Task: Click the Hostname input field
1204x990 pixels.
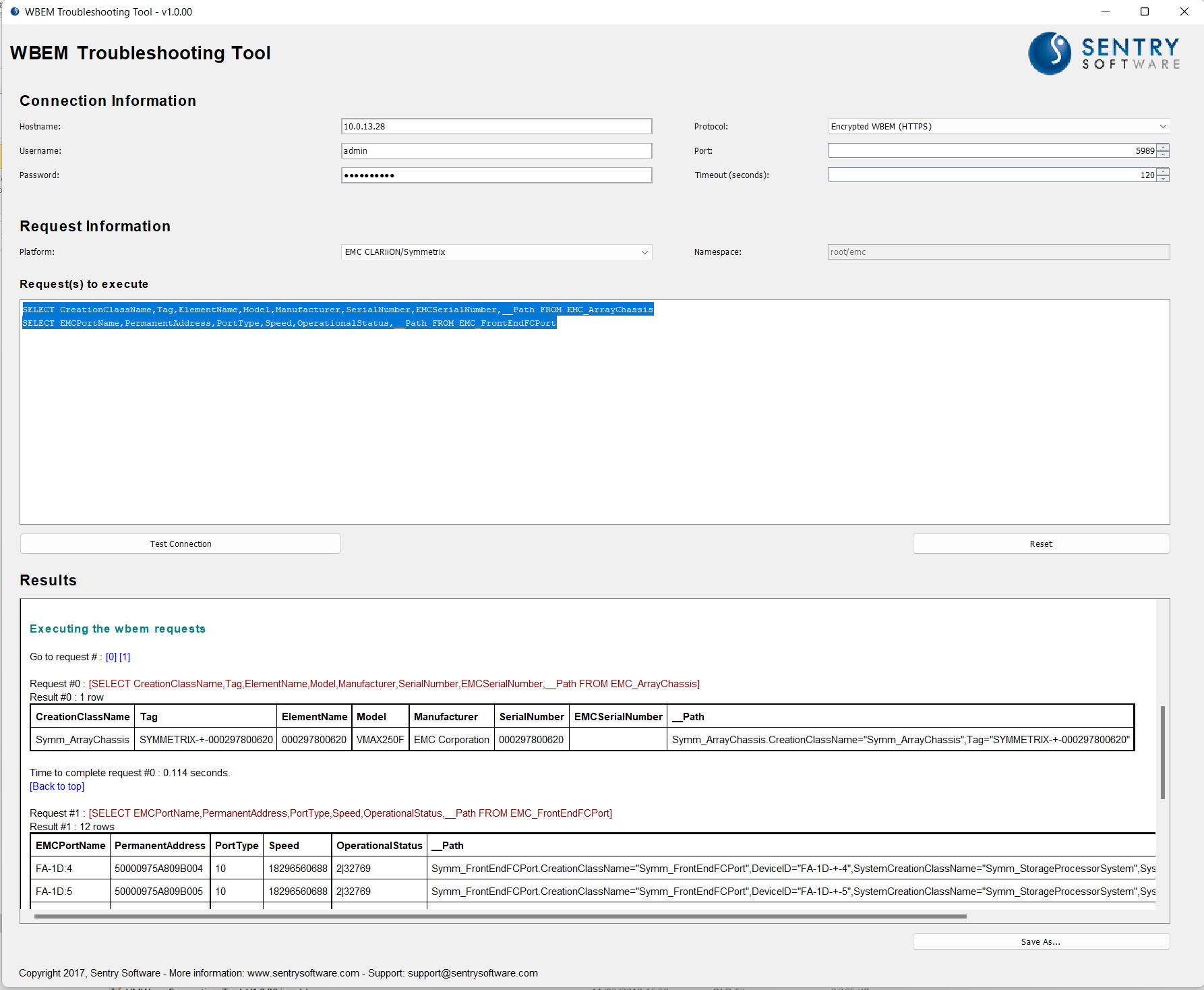Action: (x=496, y=126)
